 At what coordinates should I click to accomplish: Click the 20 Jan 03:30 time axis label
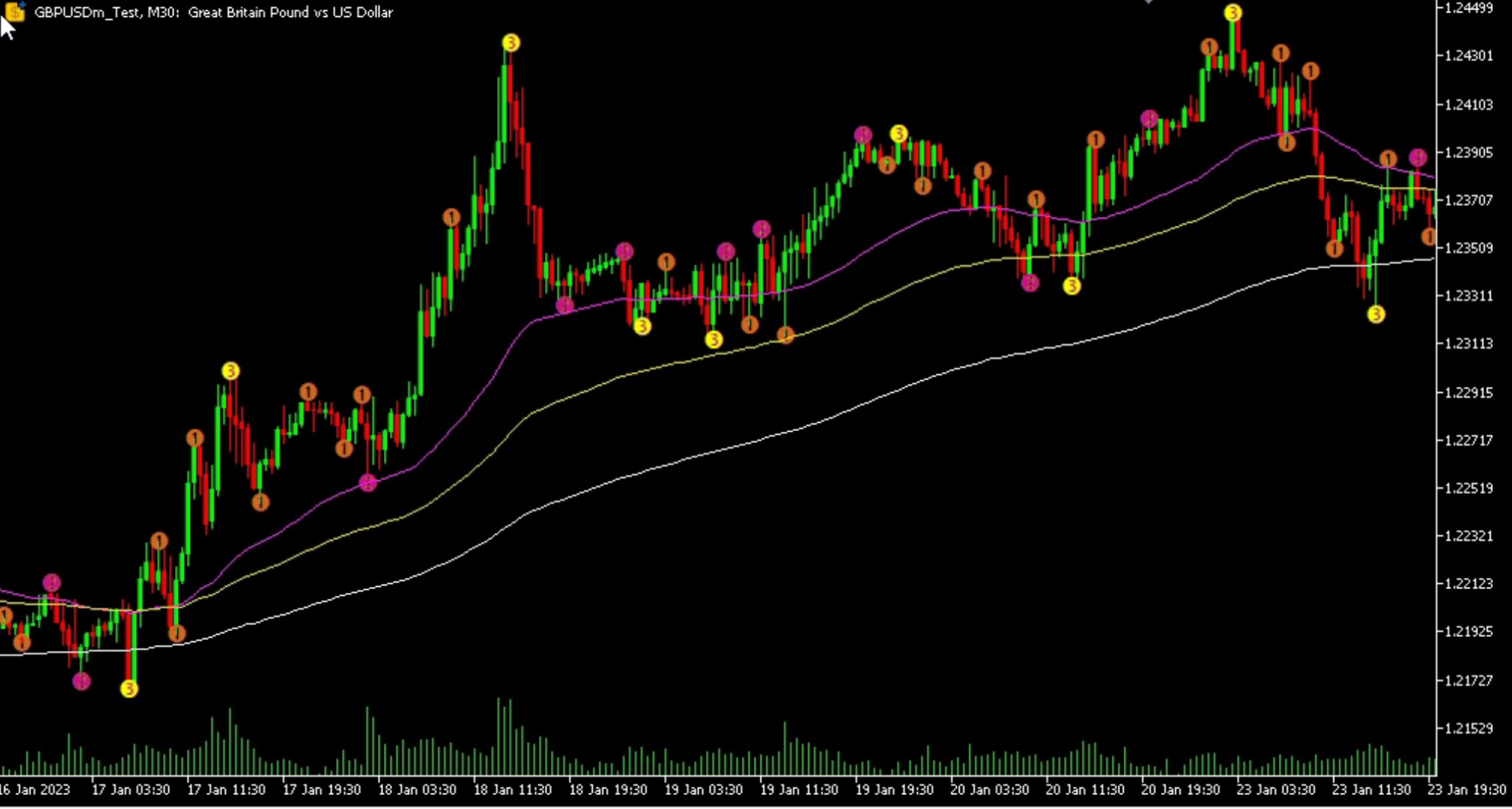pos(989,790)
